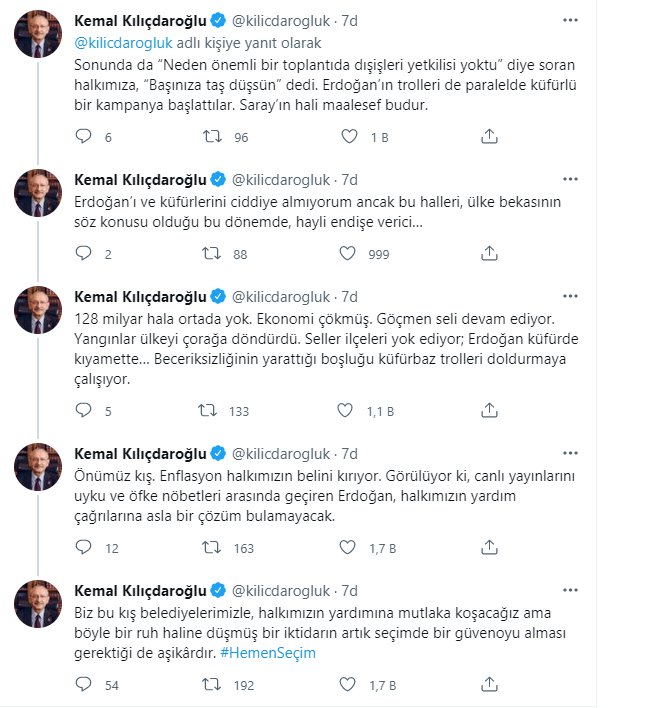Open the @kilicdarogluk mention link in reply line
The width and height of the screenshot is (652, 708).
[123, 43]
